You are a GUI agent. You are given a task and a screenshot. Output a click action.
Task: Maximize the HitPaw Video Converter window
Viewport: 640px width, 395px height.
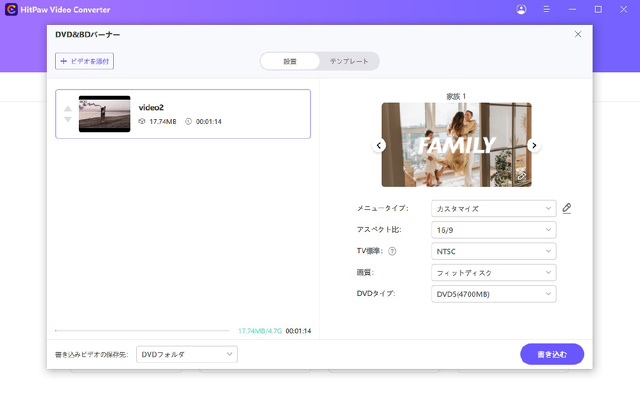[598, 9]
